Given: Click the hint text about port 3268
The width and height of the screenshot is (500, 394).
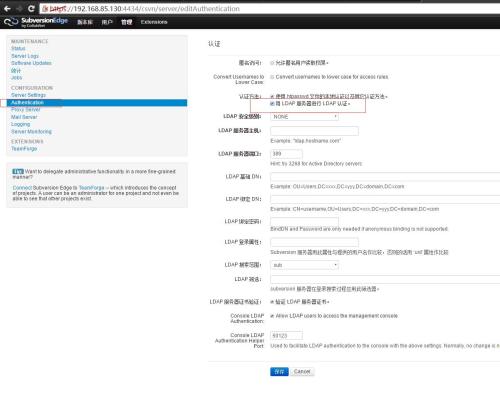Looking at the screenshot, I should 316,164.
